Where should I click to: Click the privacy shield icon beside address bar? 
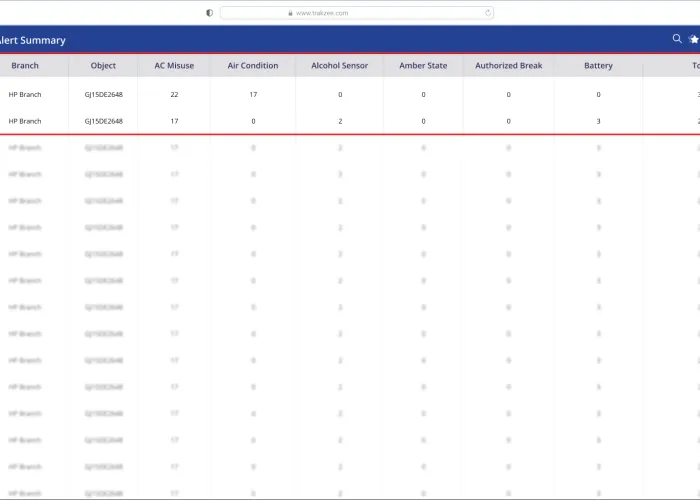click(x=209, y=13)
